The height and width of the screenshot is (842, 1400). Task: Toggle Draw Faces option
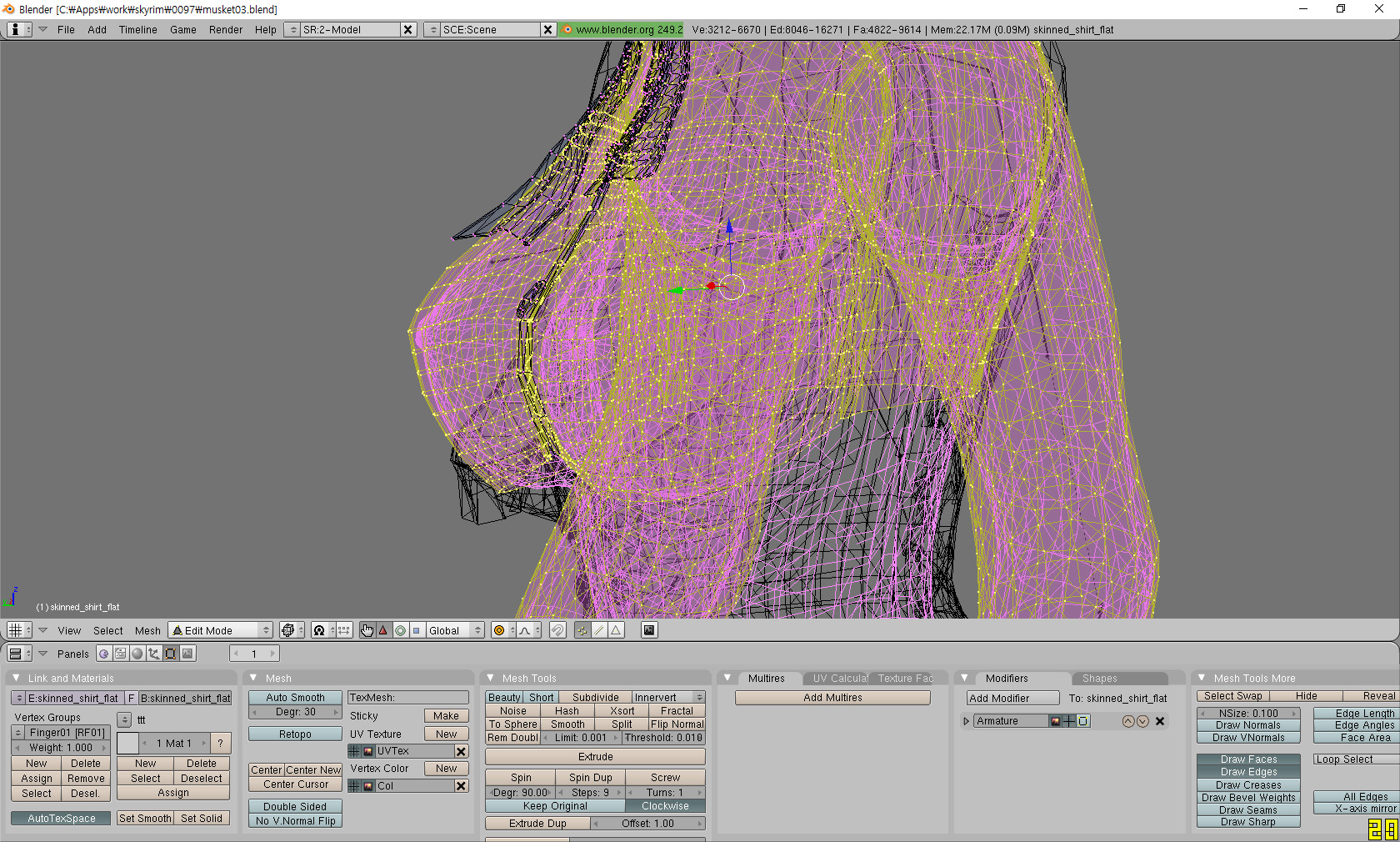point(1248,759)
